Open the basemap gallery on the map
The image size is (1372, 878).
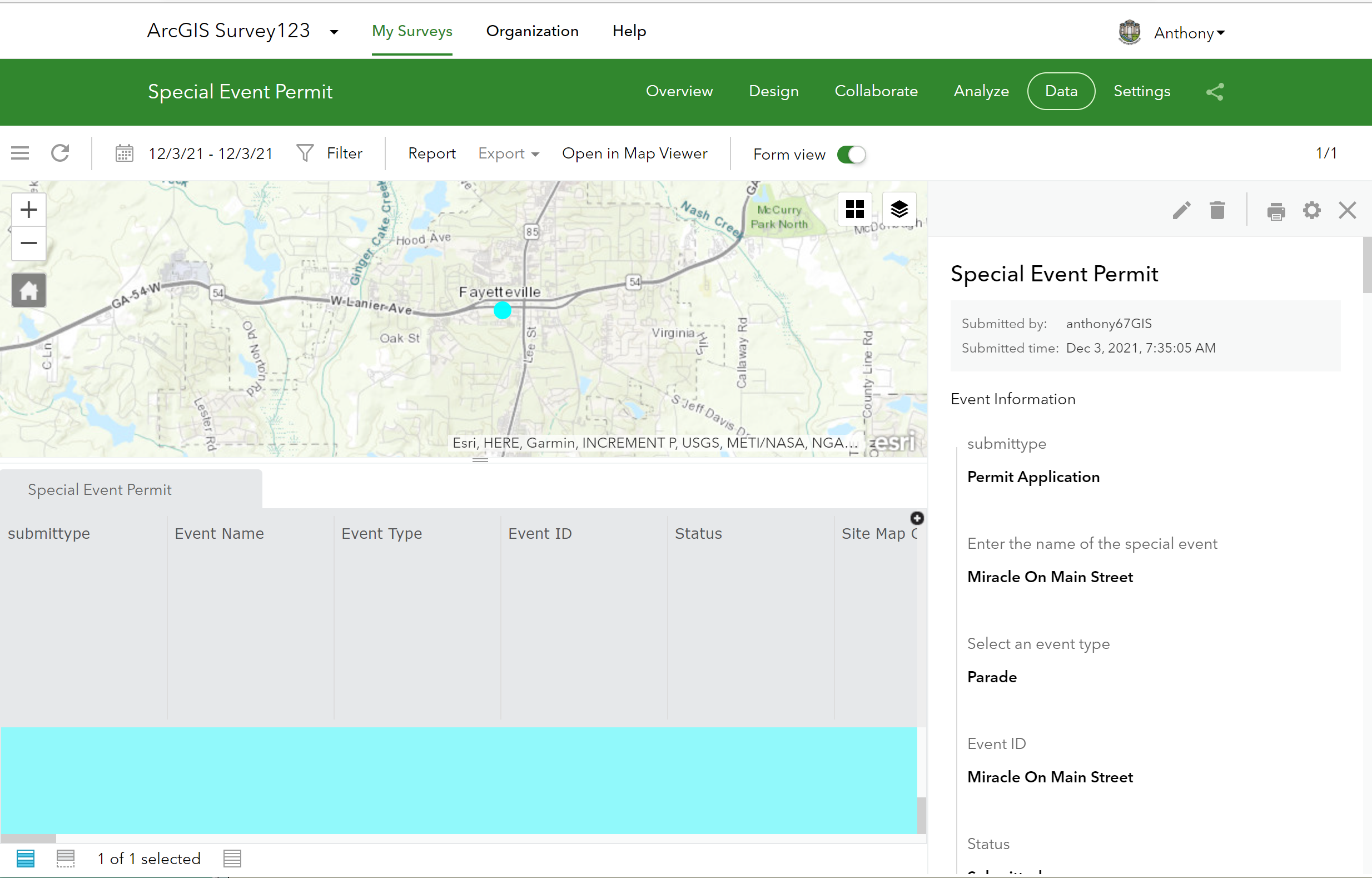click(x=855, y=209)
